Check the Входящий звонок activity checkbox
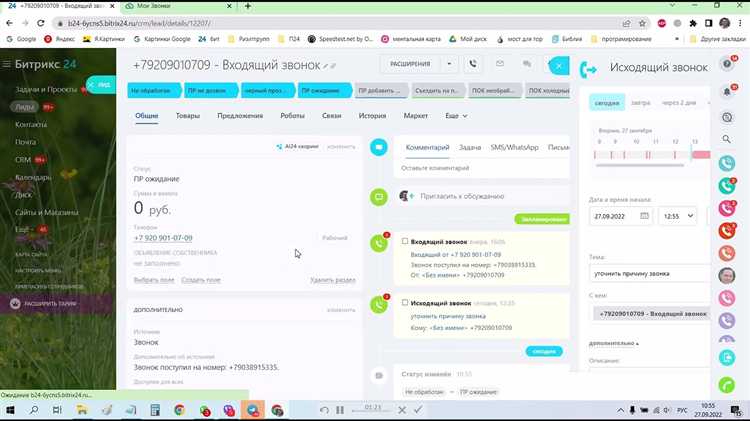Viewport: 750px width, 421px height. (405, 242)
